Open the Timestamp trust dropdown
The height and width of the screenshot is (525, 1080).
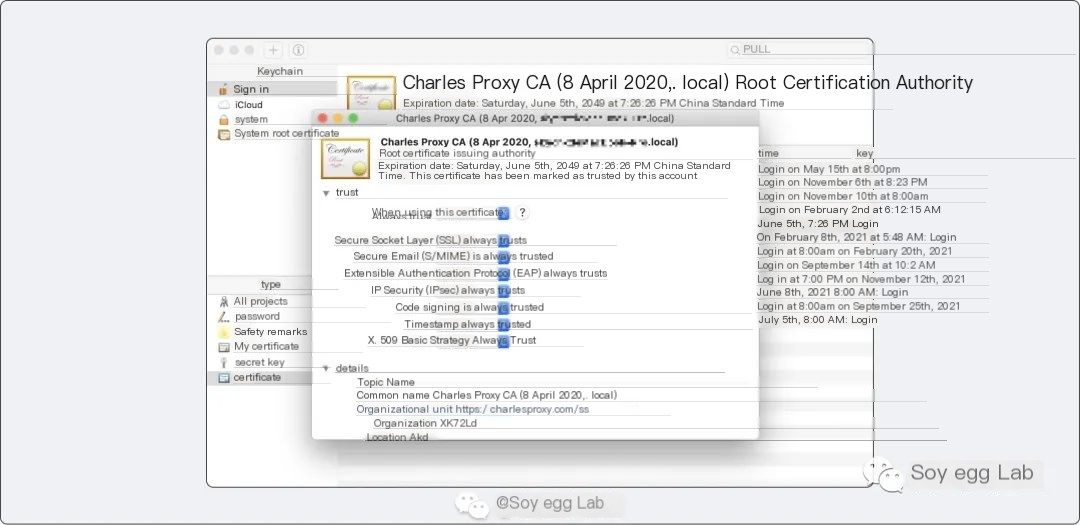503,324
